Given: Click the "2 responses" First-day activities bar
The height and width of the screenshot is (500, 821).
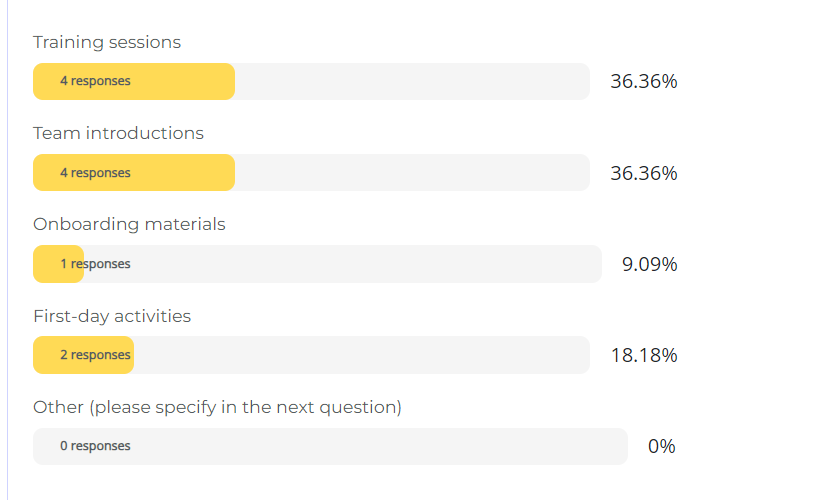Looking at the screenshot, I should click(x=83, y=355).
